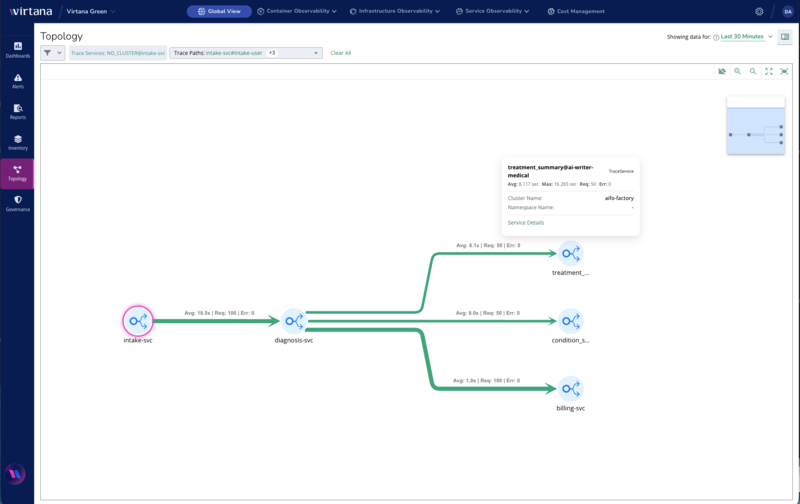This screenshot has height=504, width=800.
Task: Fit topology graph to screen
Action: pyautogui.click(x=784, y=71)
